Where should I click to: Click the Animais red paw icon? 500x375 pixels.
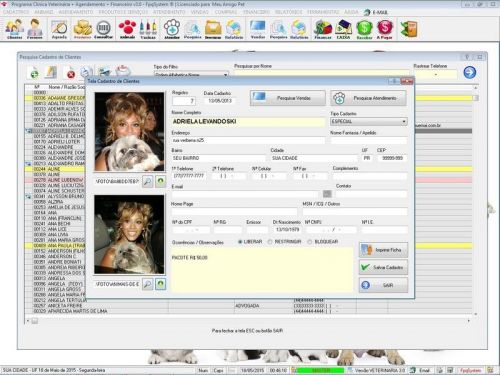pos(127,29)
